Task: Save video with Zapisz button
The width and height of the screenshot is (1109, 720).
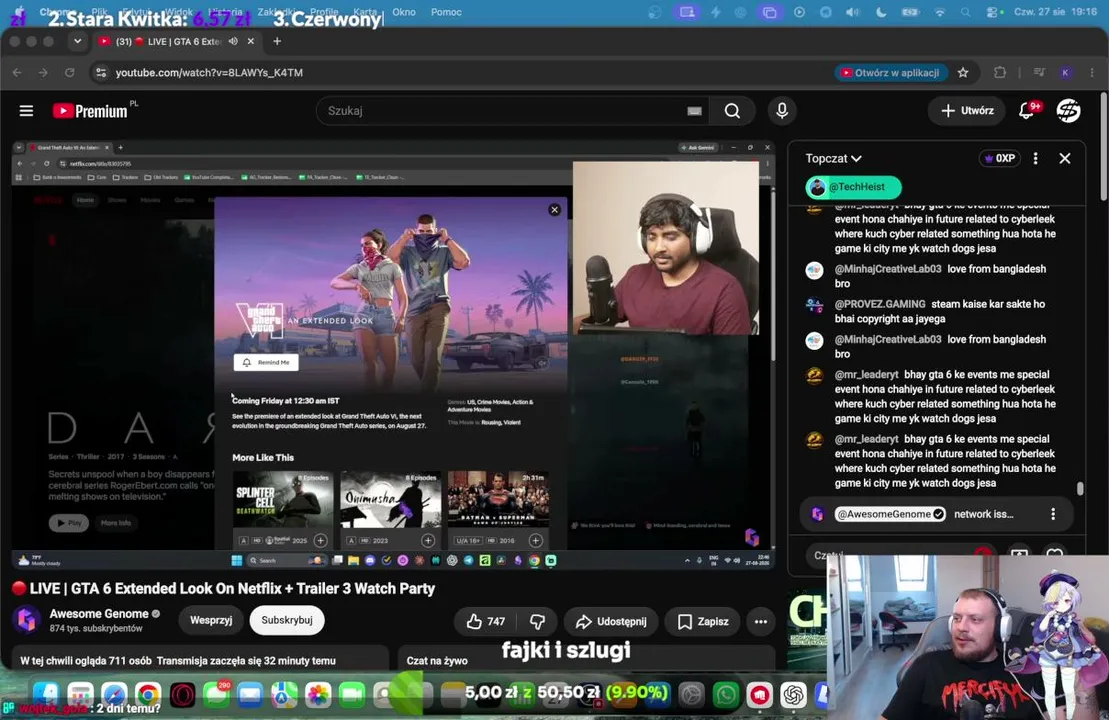Action: click(703, 621)
